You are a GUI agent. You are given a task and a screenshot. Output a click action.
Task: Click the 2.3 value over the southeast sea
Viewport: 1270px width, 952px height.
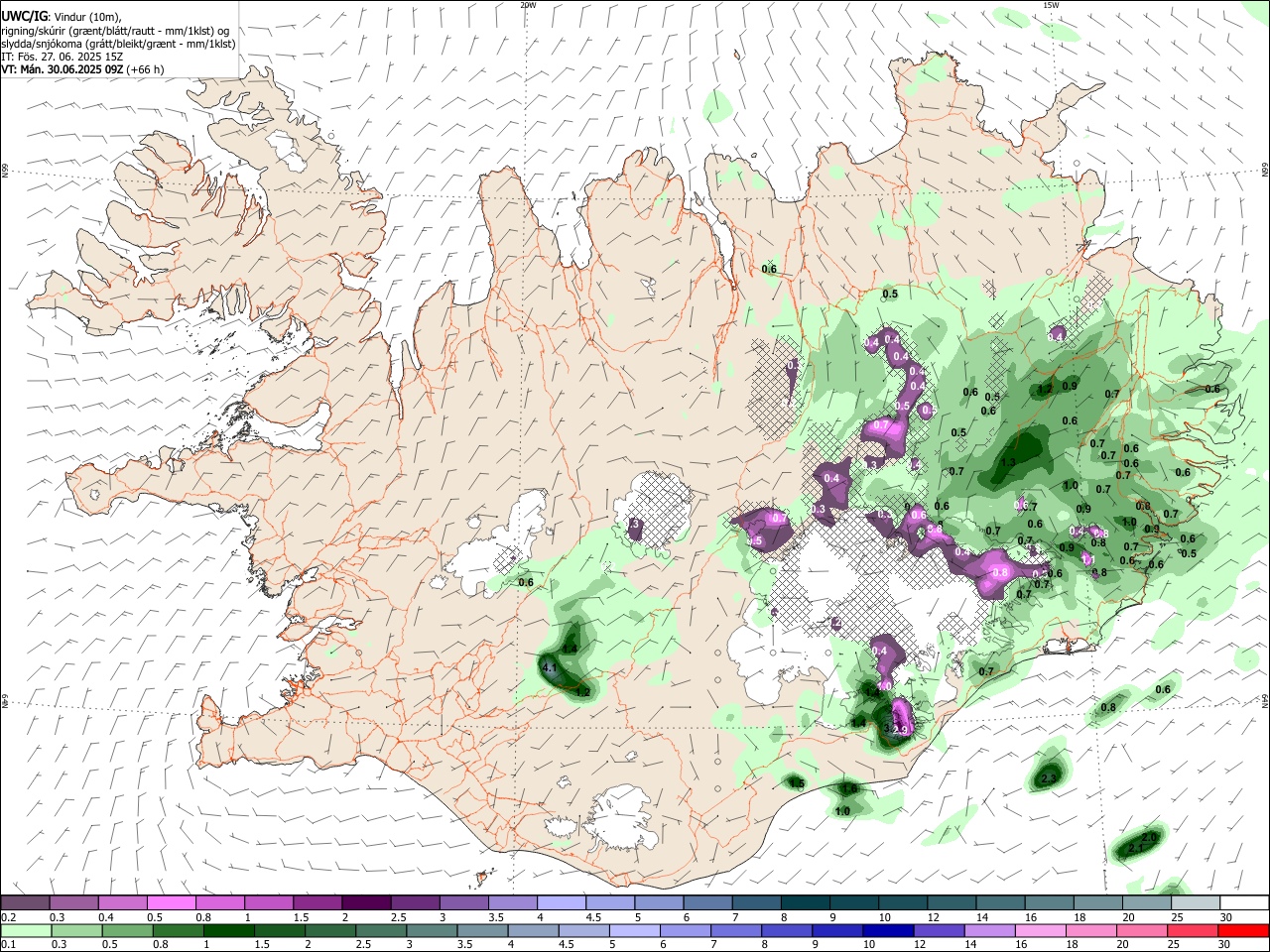1049,779
